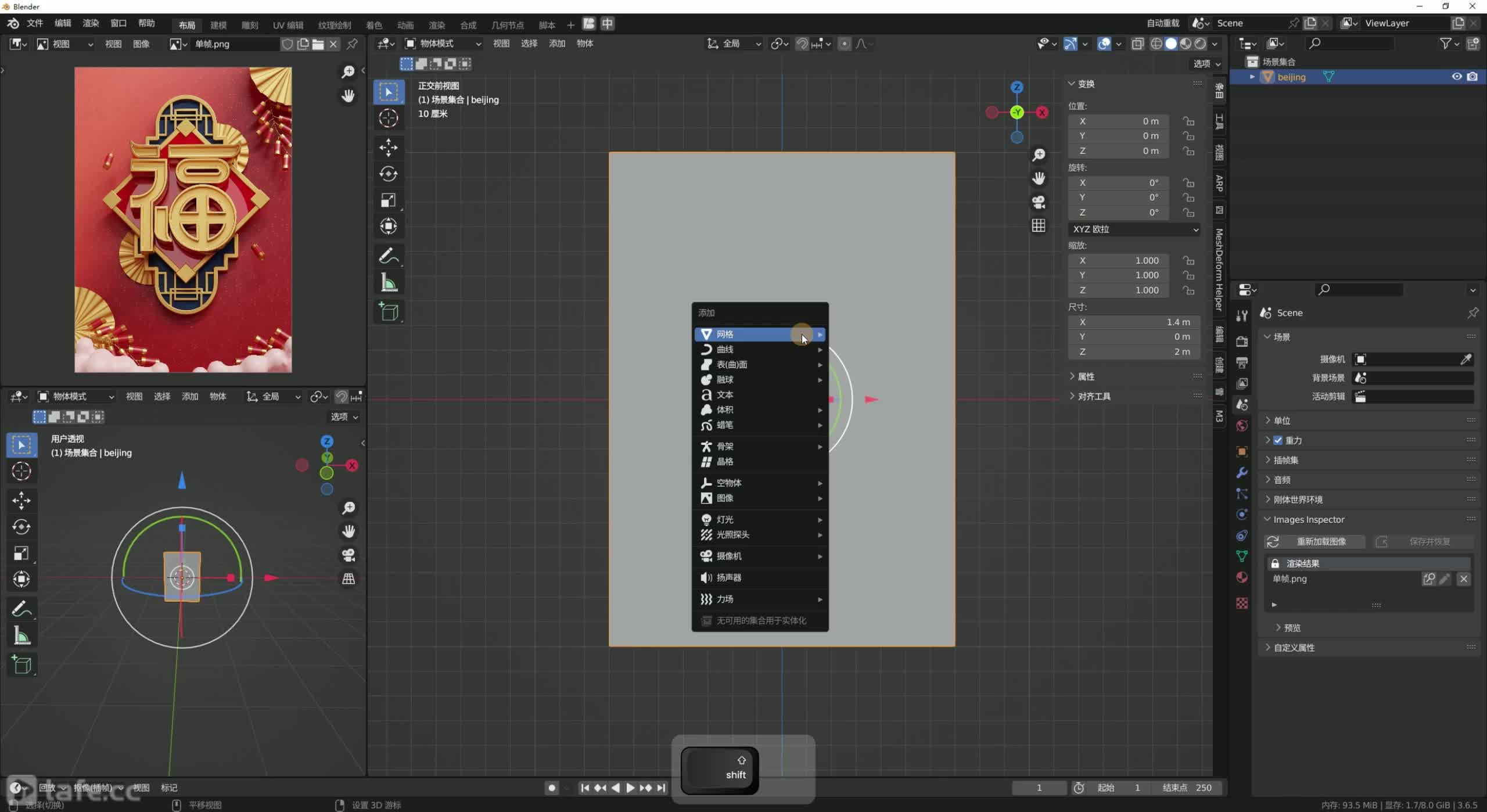The image size is (1487, 812).
Task: Click the Z axis on main viewport gizmo
Action: tap(1017, 87)
